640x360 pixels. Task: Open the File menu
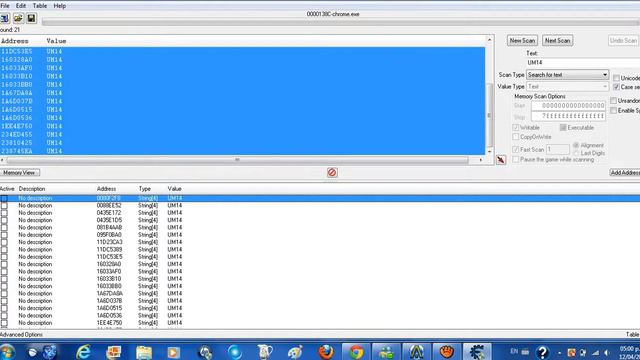5,6
